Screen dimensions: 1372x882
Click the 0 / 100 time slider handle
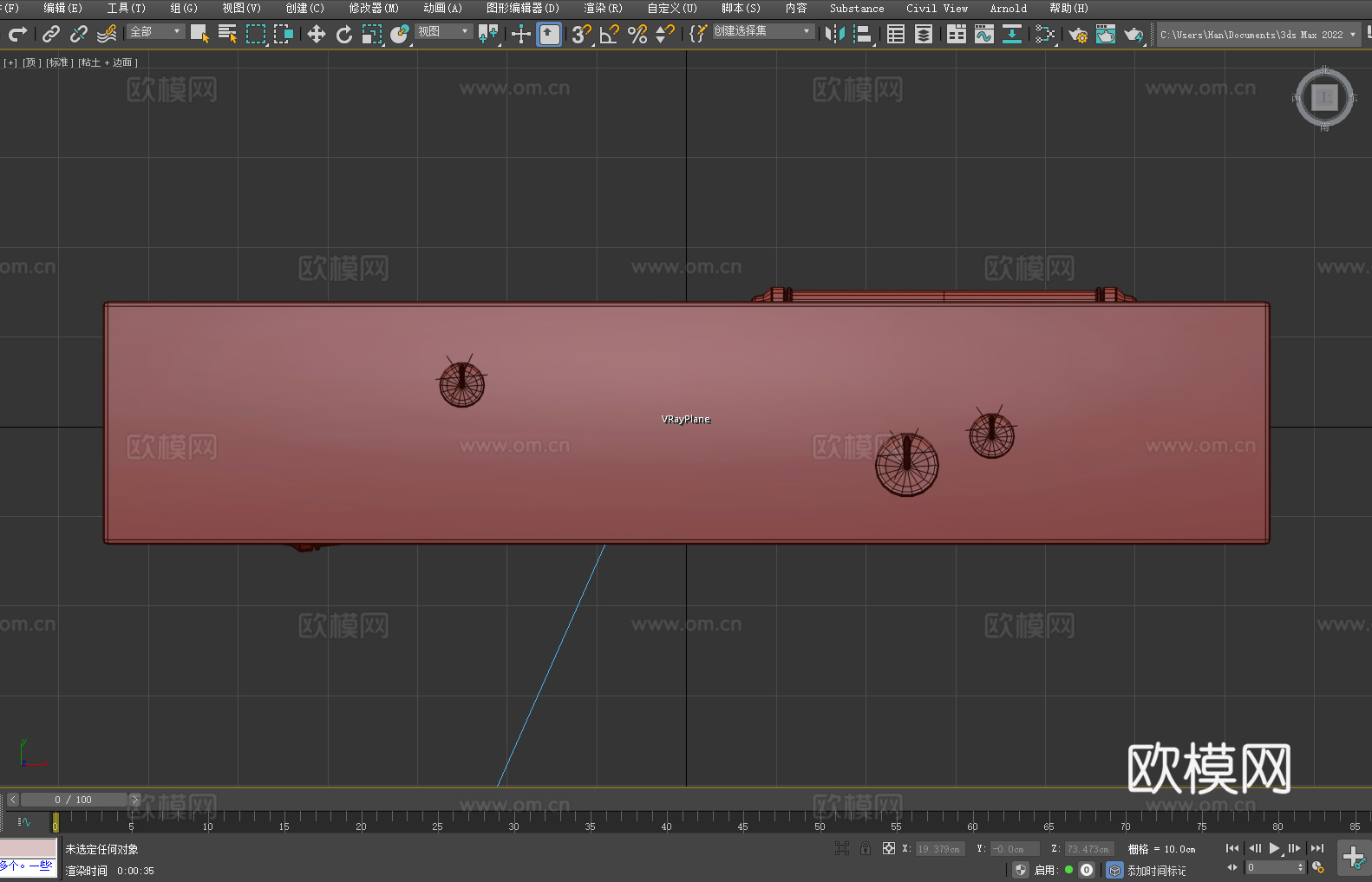pos(74,800)
